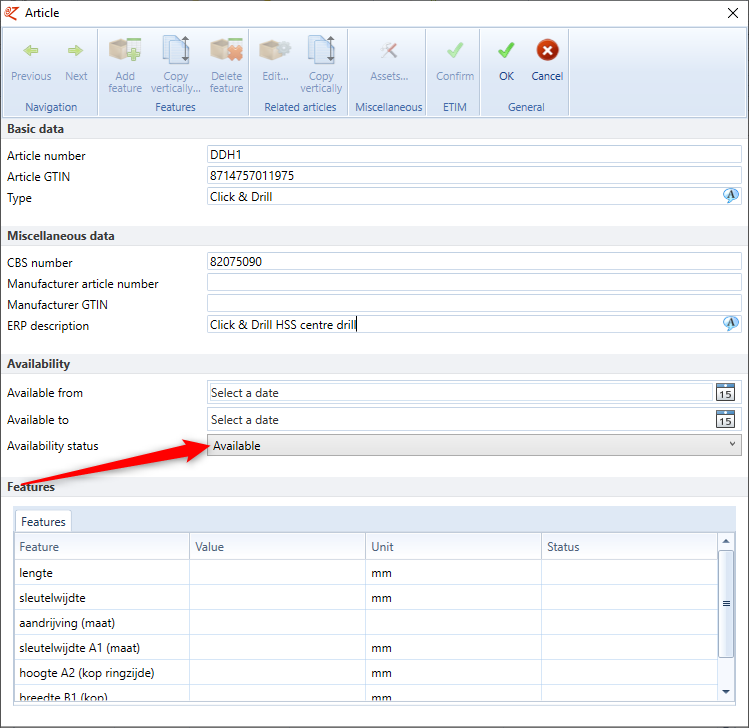Open calendar picker for Available to
Screen dimensions: 749x728
point(725,419)
